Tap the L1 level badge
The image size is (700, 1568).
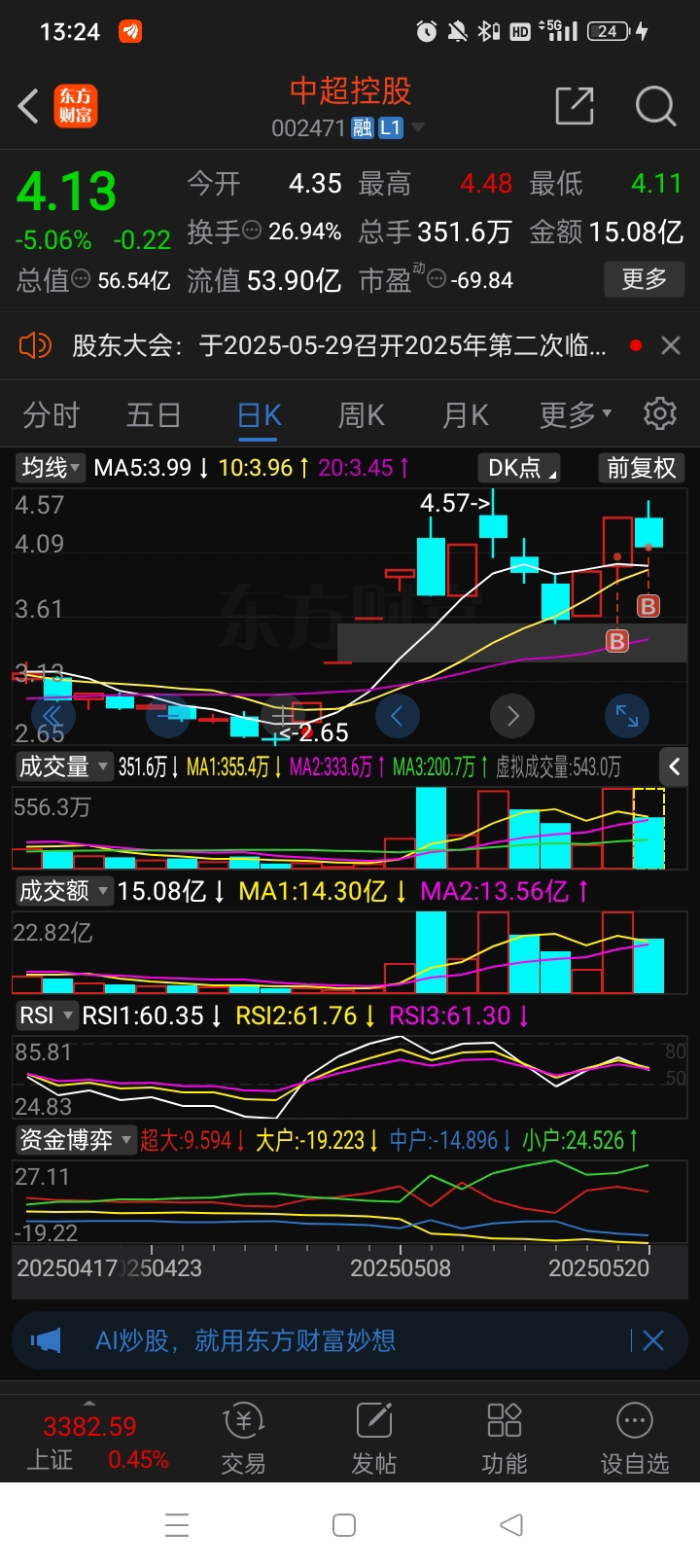pos(390,127)
